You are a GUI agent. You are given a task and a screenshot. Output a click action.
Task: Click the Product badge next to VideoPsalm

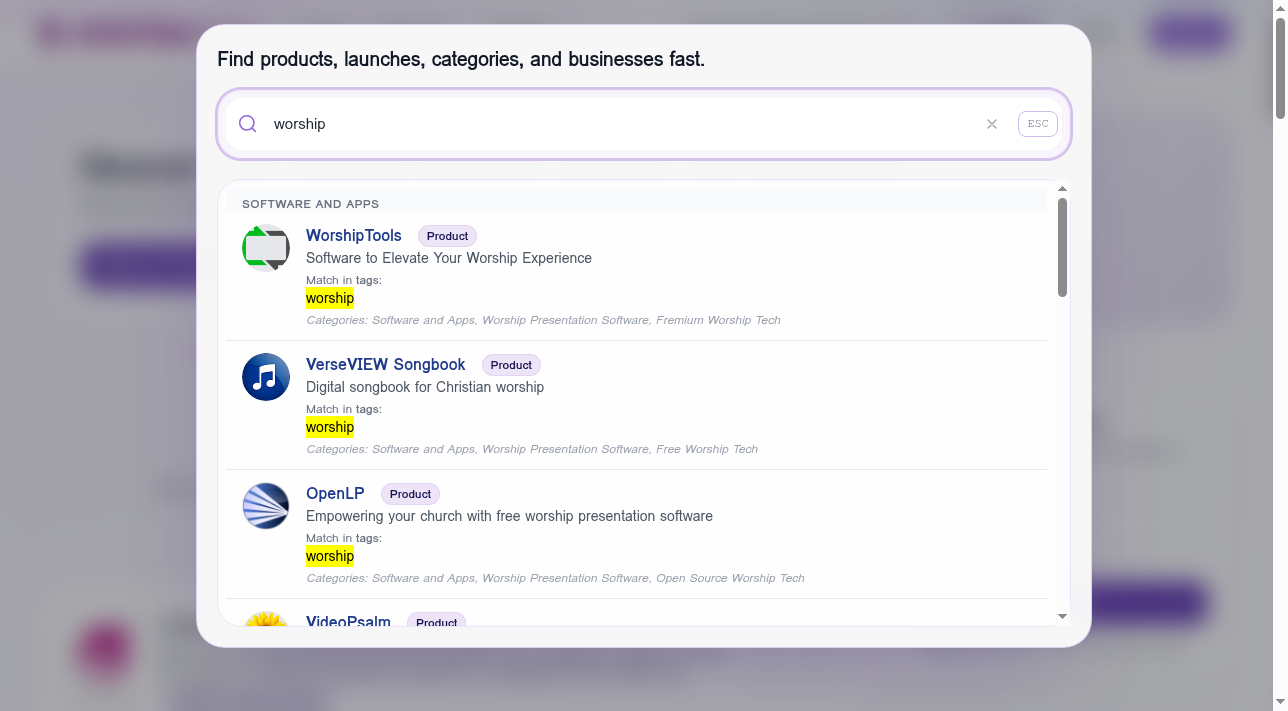pyautogui.click(x=436, y=620)
